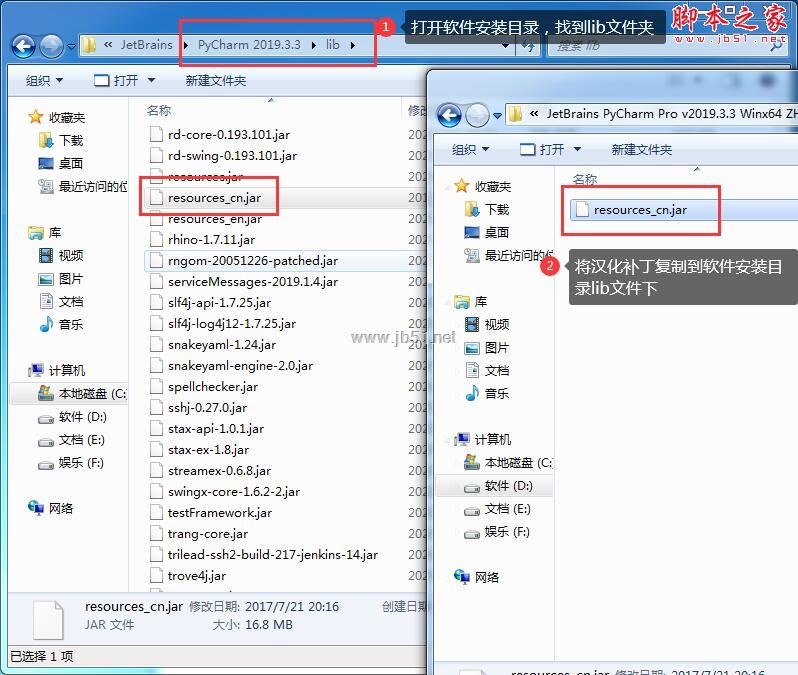Click the lib breadcrumb segment
Screen dimensions: 798x675
coord(332,45)
